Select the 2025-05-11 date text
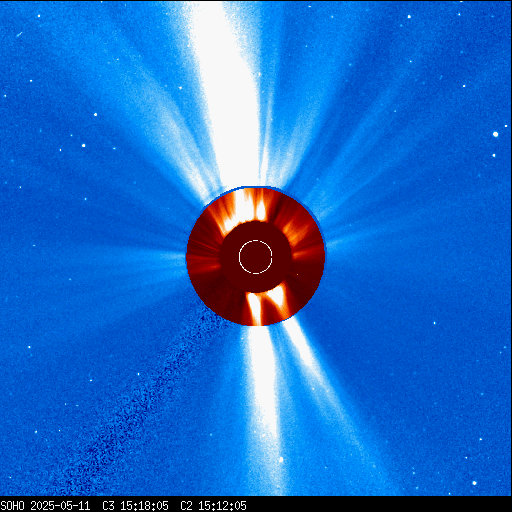This screenshot has width=512, height=512. click(x=60, y=506)
